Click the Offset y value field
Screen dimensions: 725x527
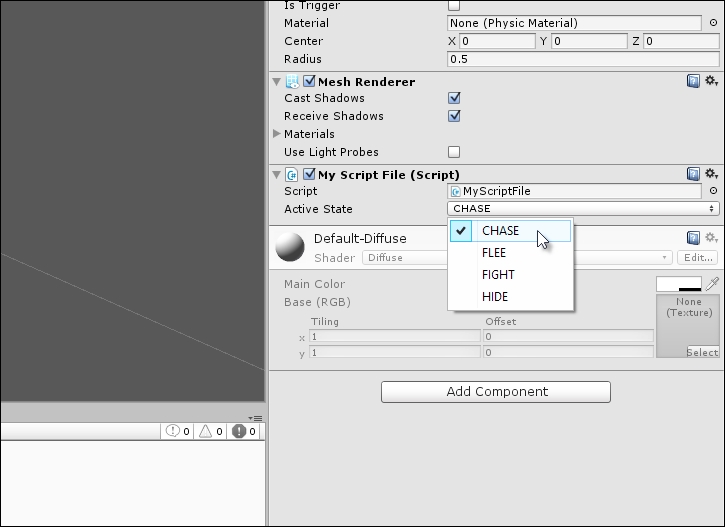(568, 352)
